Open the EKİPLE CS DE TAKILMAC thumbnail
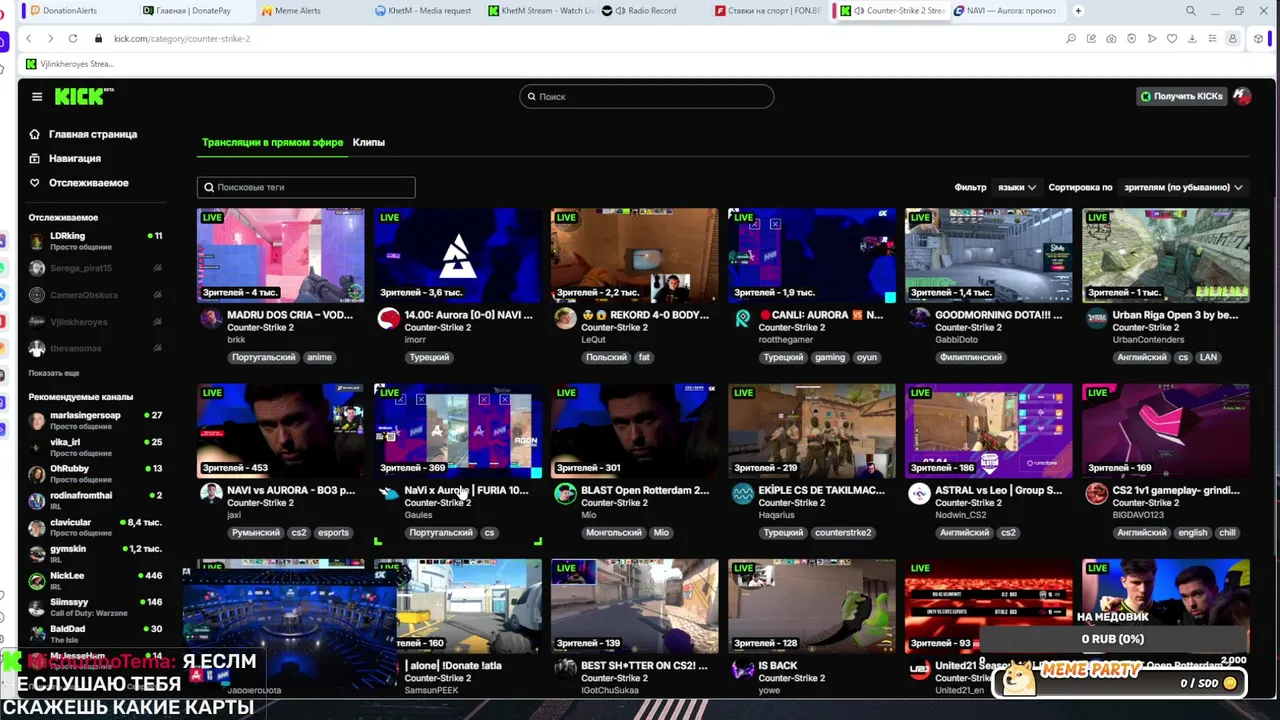This screenshot has height=720, width=1280. tap(811, 430)
